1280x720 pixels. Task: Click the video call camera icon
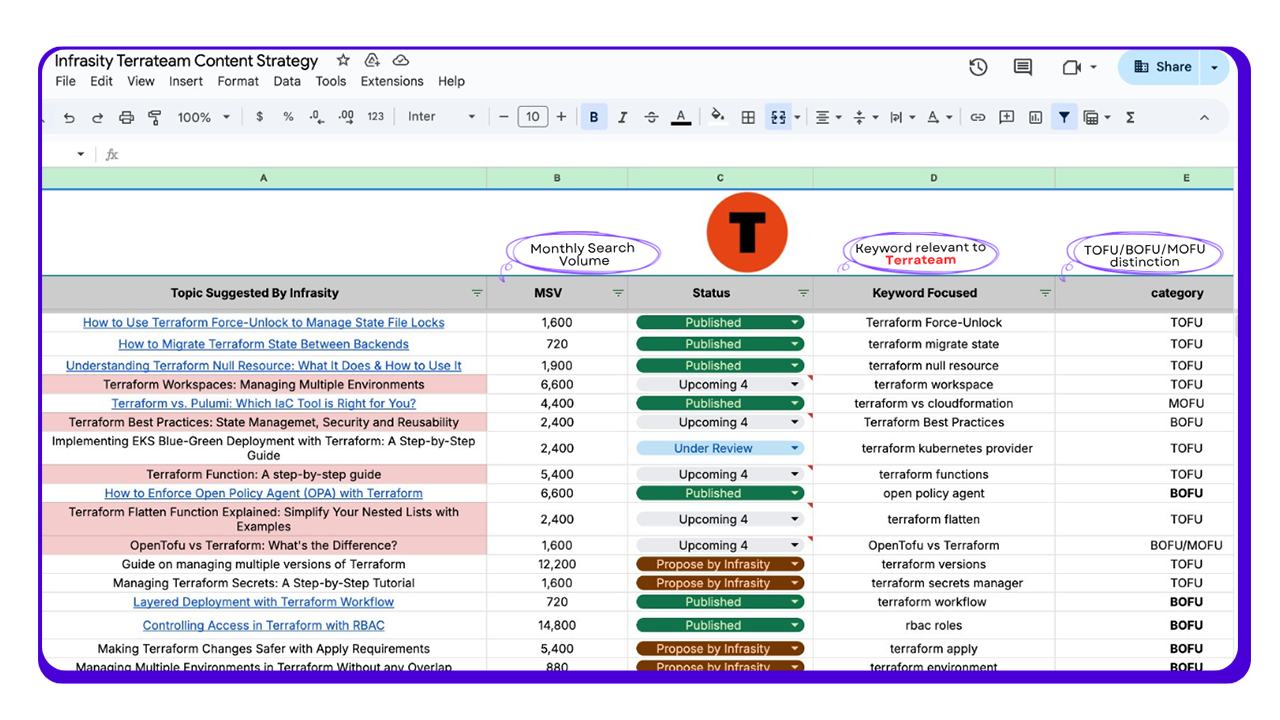tap(1072, 67)
